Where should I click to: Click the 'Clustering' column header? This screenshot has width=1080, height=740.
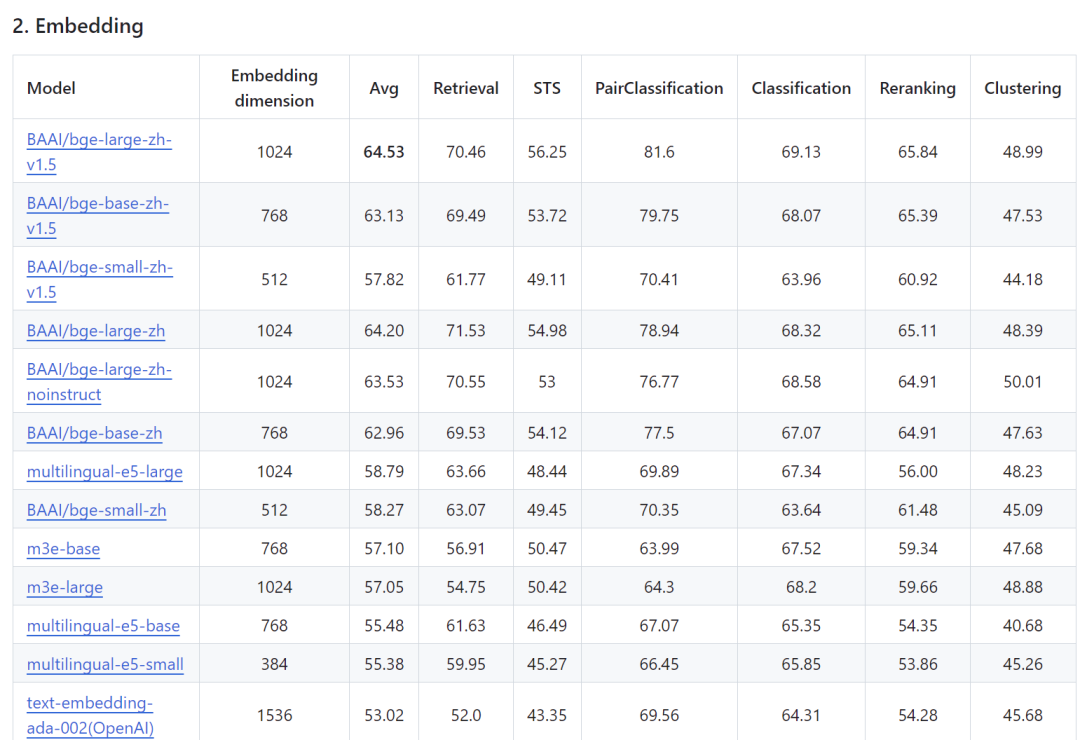(x=1023, y=88)
